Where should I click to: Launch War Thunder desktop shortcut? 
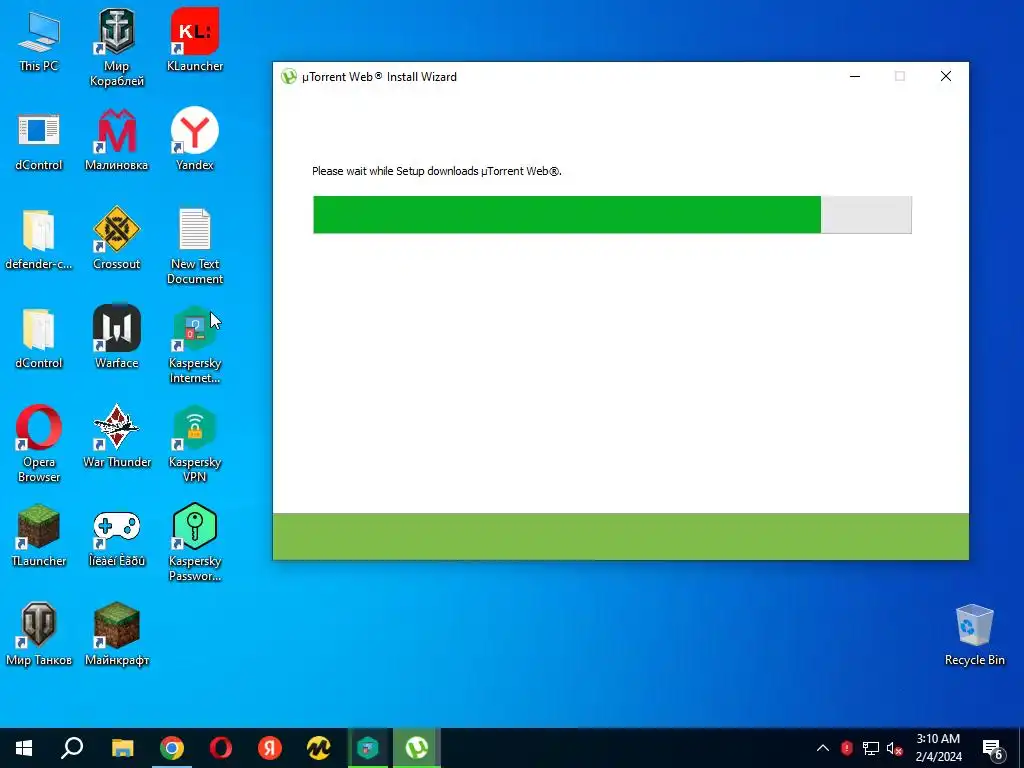tap(116, 436)
